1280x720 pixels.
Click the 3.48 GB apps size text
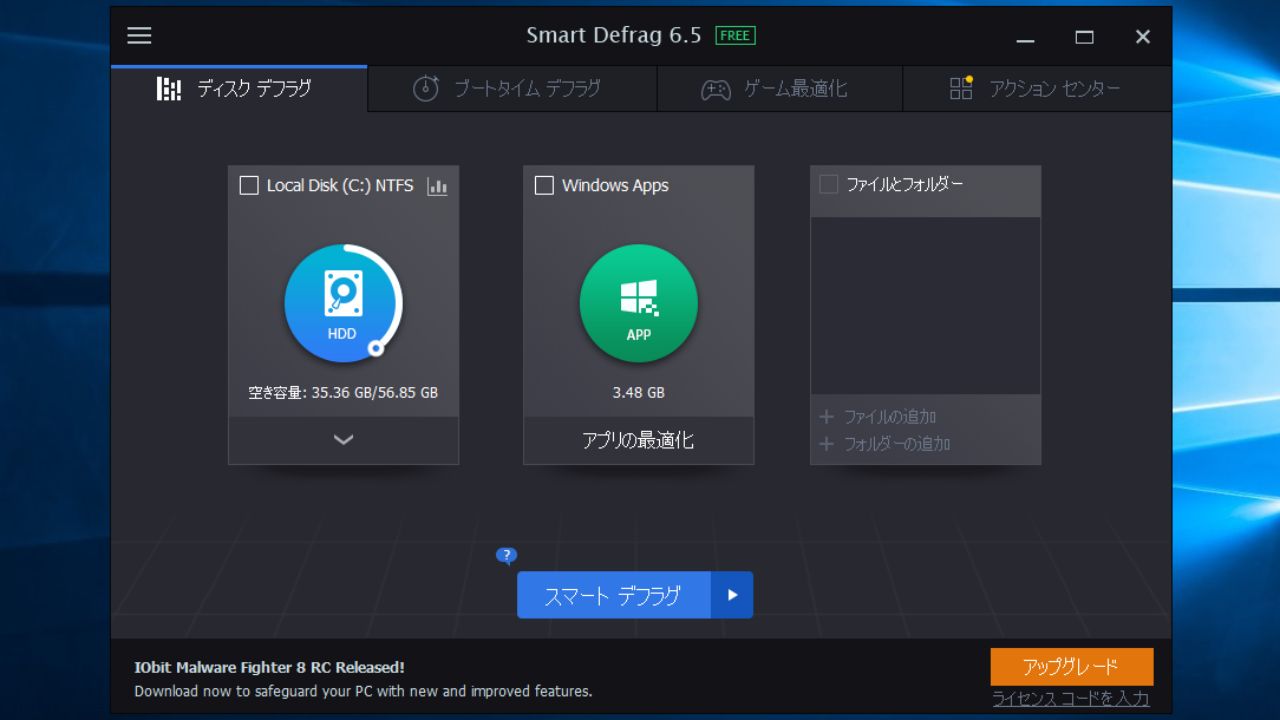point(639,393)
